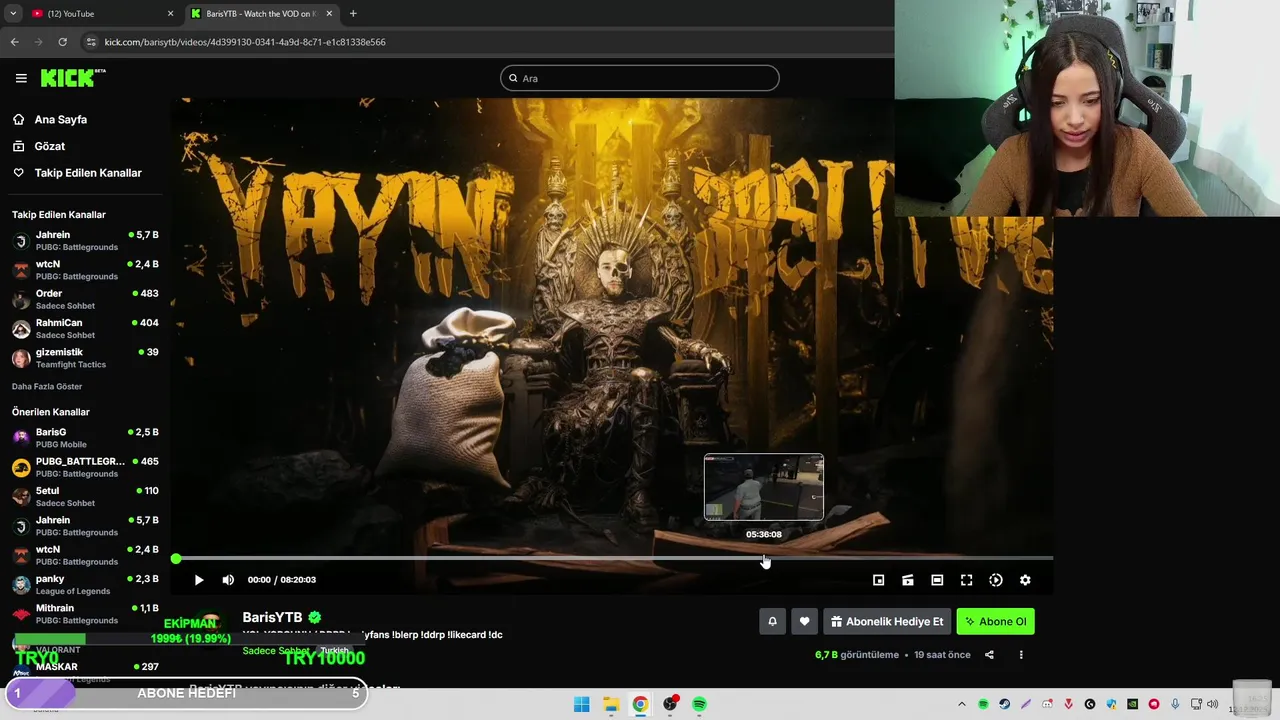Open video settings gear
Screen dimensions: 1280x720
(1025, 580)
